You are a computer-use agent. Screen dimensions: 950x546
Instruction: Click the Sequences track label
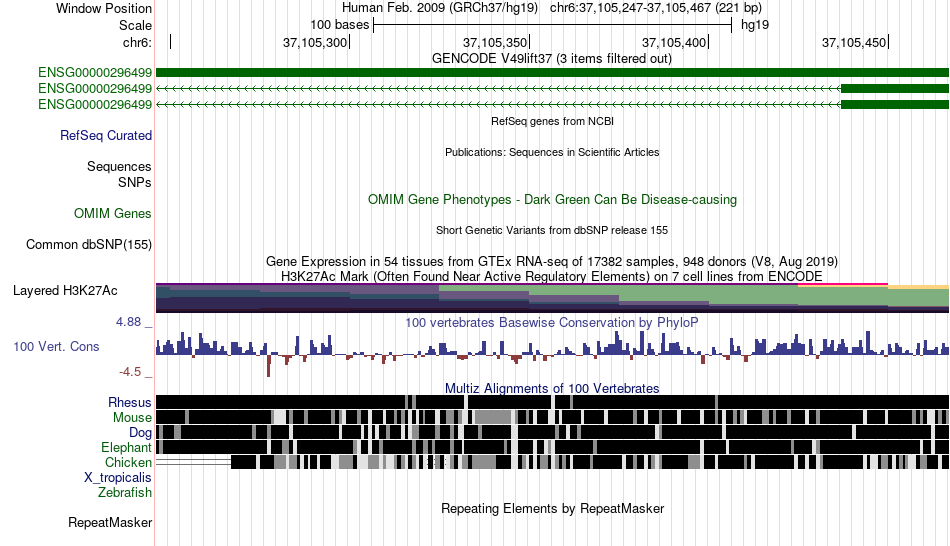click(119, 166)
